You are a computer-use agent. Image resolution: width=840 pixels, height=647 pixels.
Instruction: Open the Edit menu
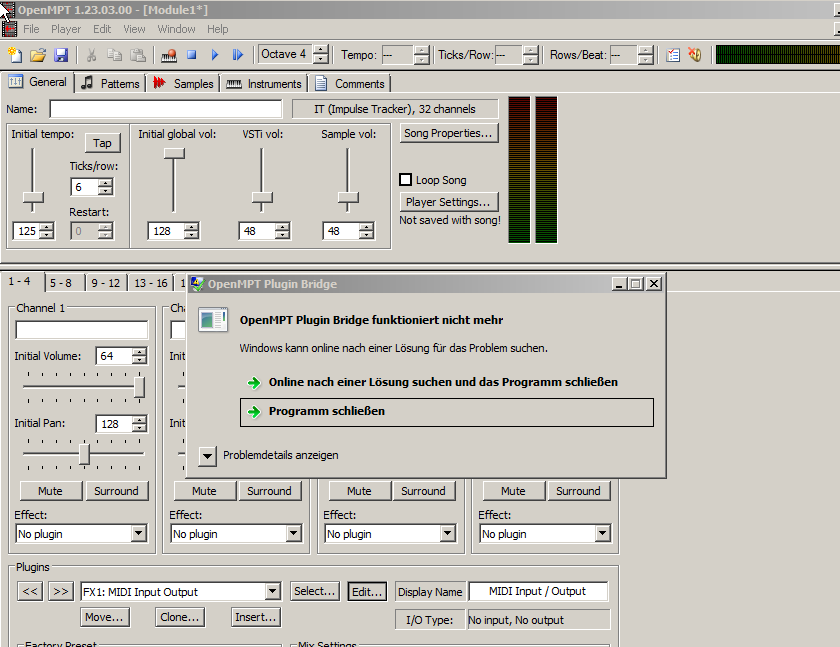(x=102, y=29)
